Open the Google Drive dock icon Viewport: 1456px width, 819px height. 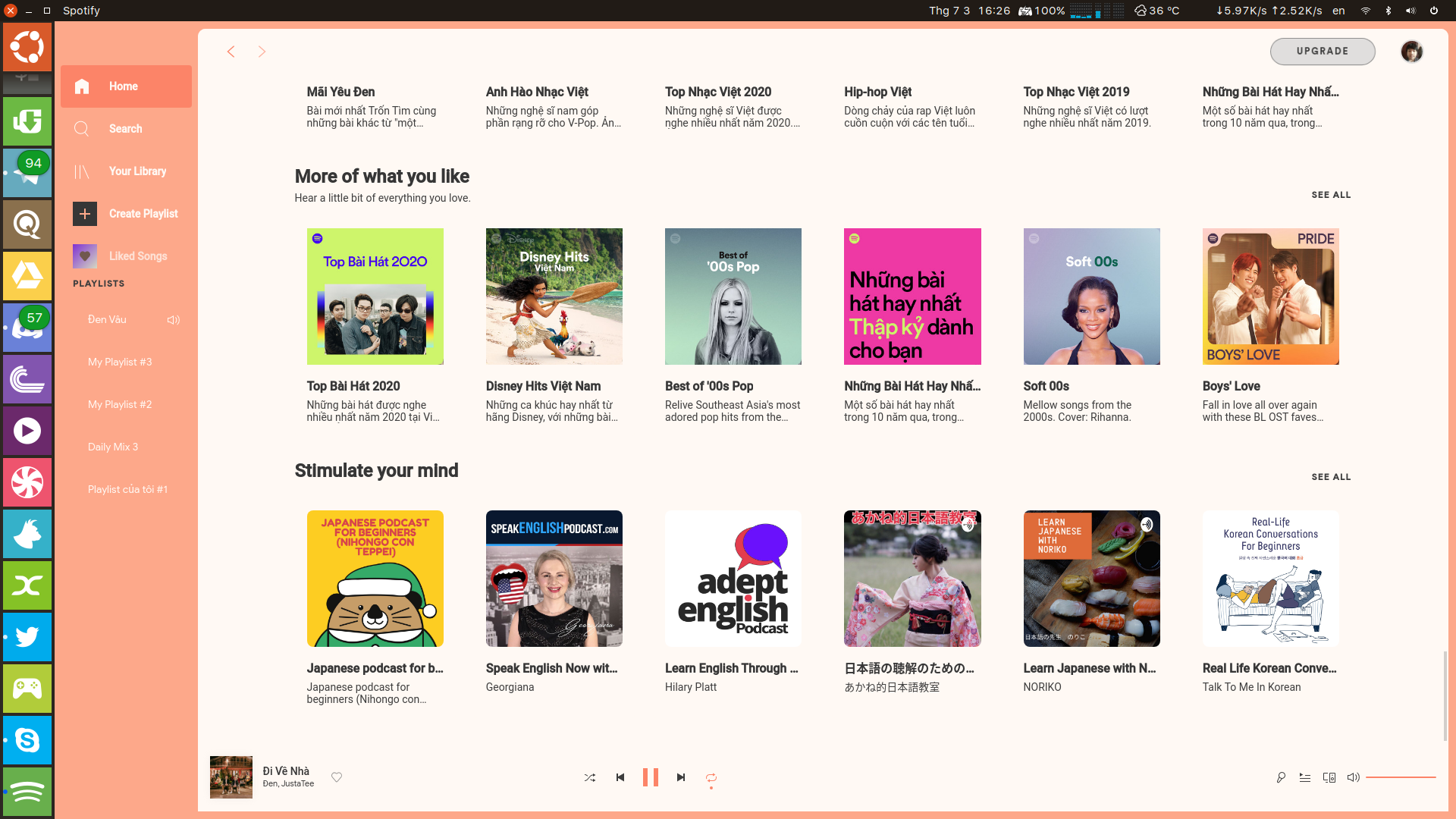[27, 276]
